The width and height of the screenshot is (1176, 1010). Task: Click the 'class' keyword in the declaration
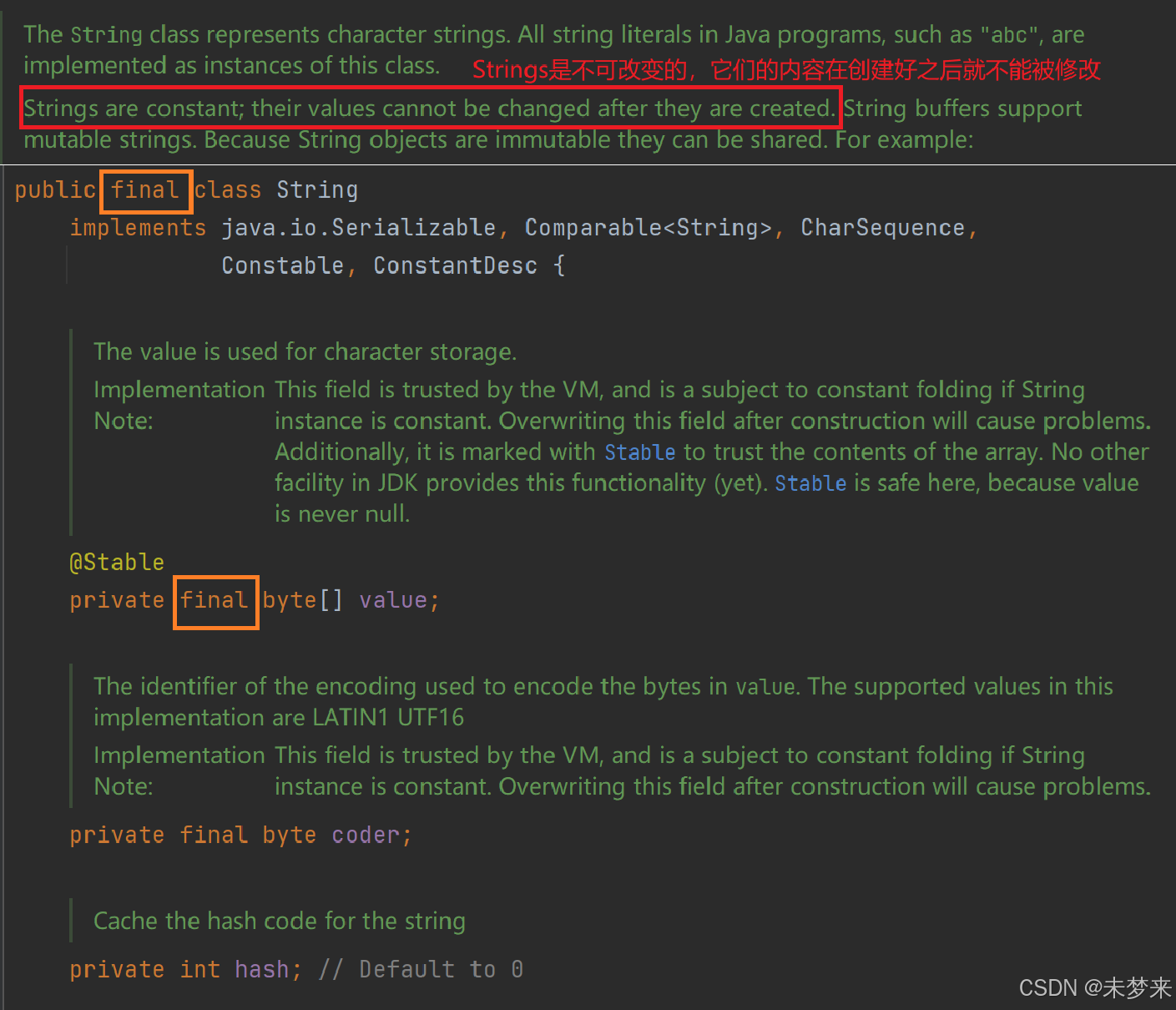[228, 190]
